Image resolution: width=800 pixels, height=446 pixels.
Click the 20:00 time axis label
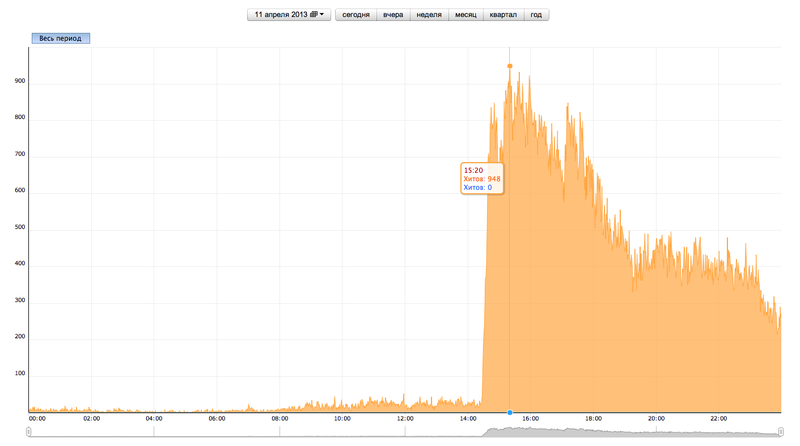[x=656, y=418]
